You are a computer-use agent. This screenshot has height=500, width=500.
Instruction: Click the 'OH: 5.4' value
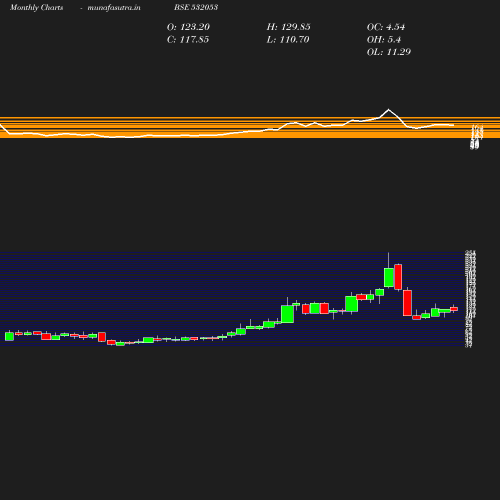tap(384, 40)
